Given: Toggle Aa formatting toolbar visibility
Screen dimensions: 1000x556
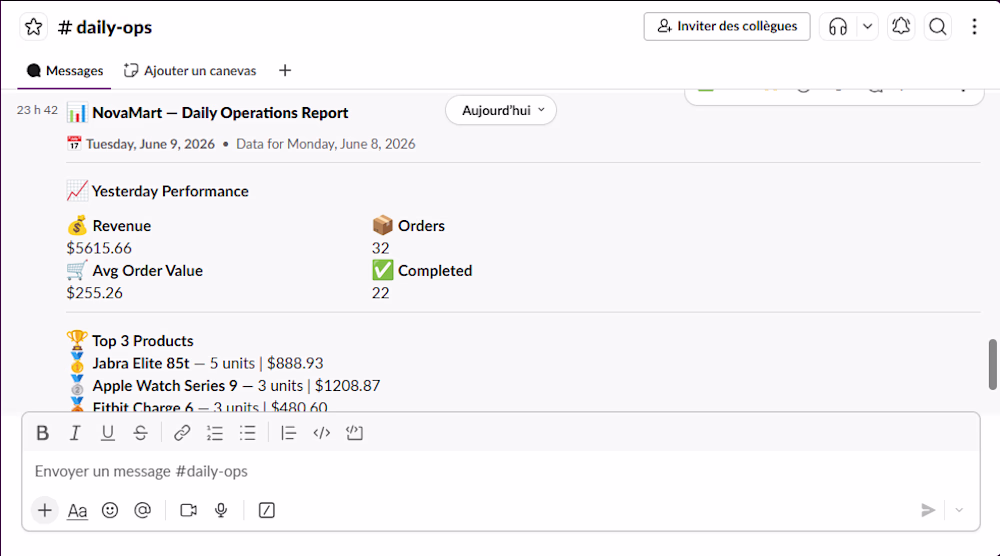Looking at the screenshot, I should [77, 510].
